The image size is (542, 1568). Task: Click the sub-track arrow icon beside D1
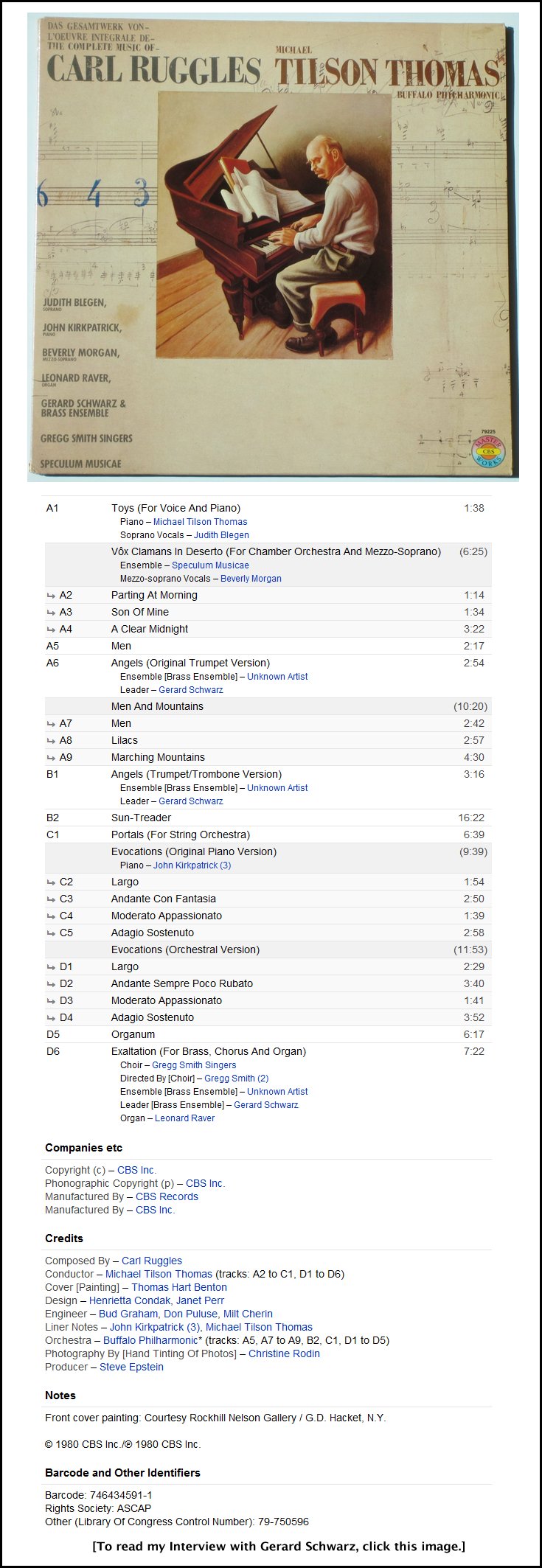[x=51, y=966]
